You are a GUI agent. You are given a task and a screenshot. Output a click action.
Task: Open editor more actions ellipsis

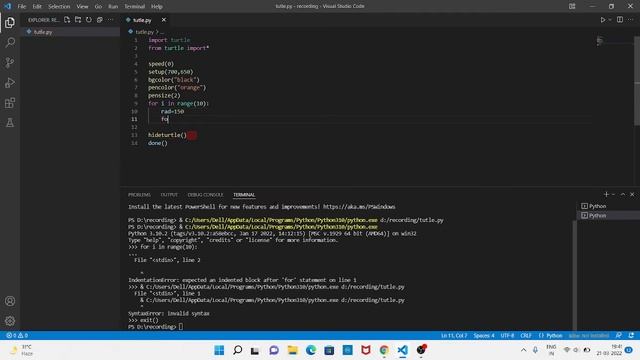pos(631,20)
